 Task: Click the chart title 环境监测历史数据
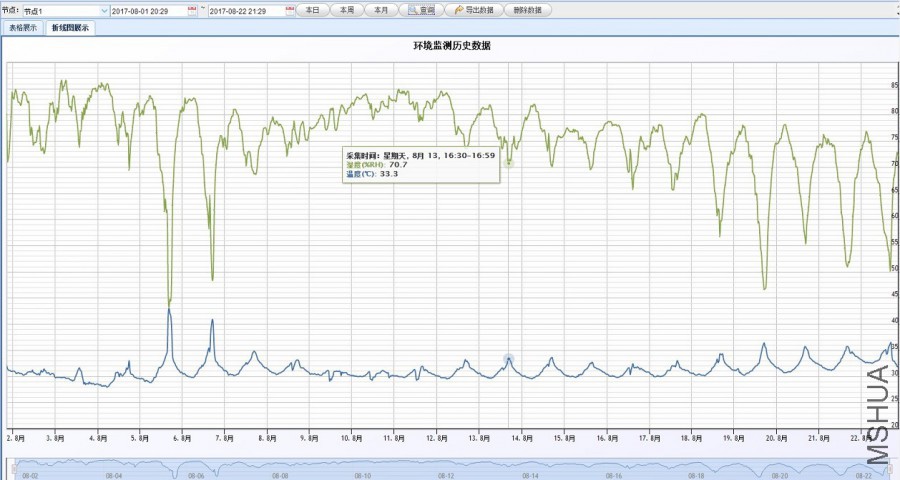click(x=451, y=46)
